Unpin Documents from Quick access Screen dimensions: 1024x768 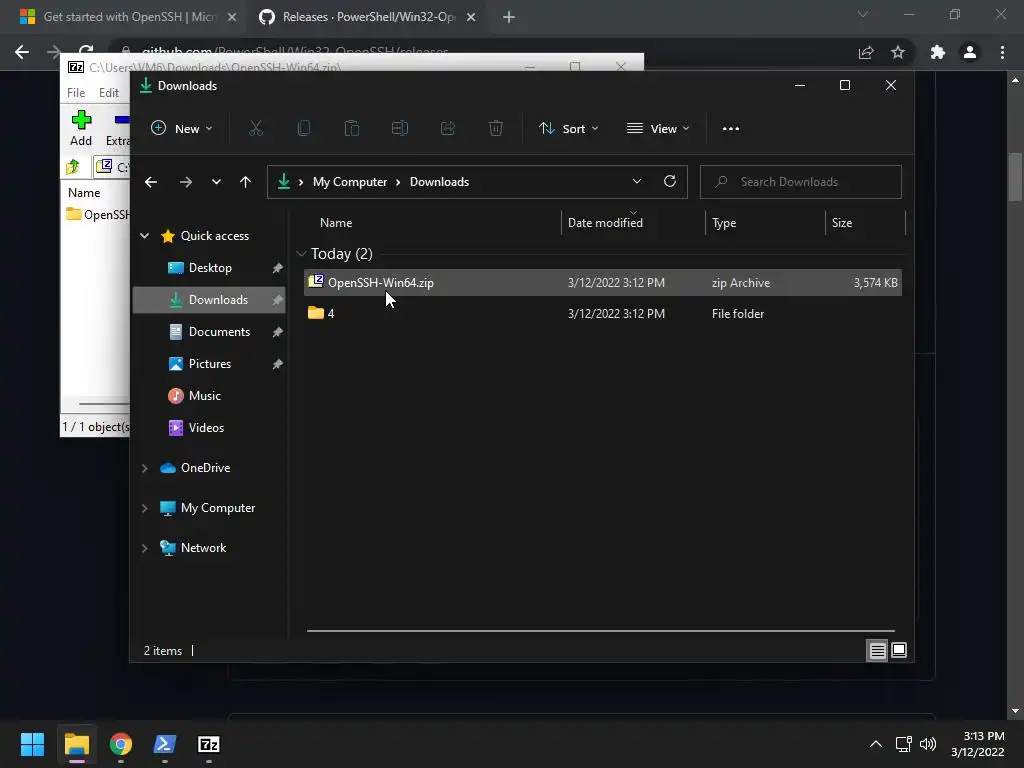(278, 332)
